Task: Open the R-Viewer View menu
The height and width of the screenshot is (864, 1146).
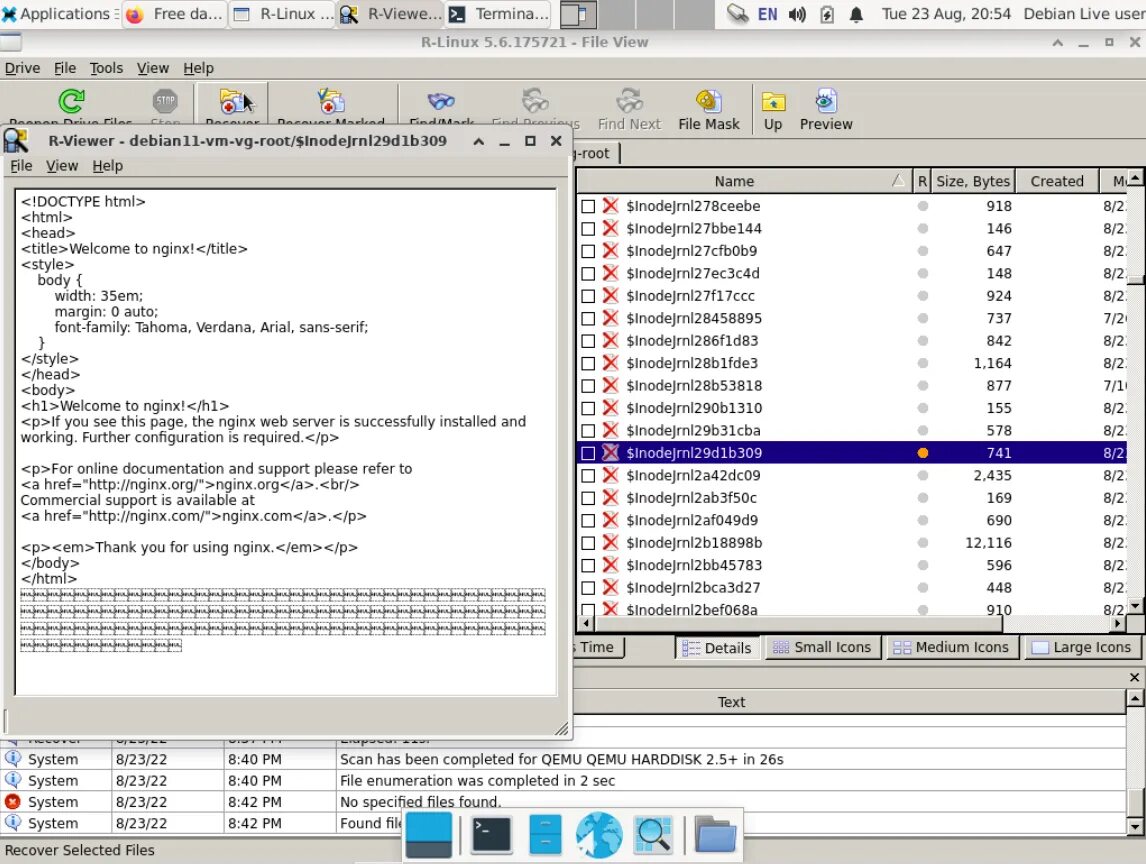Action: point(62,166)
